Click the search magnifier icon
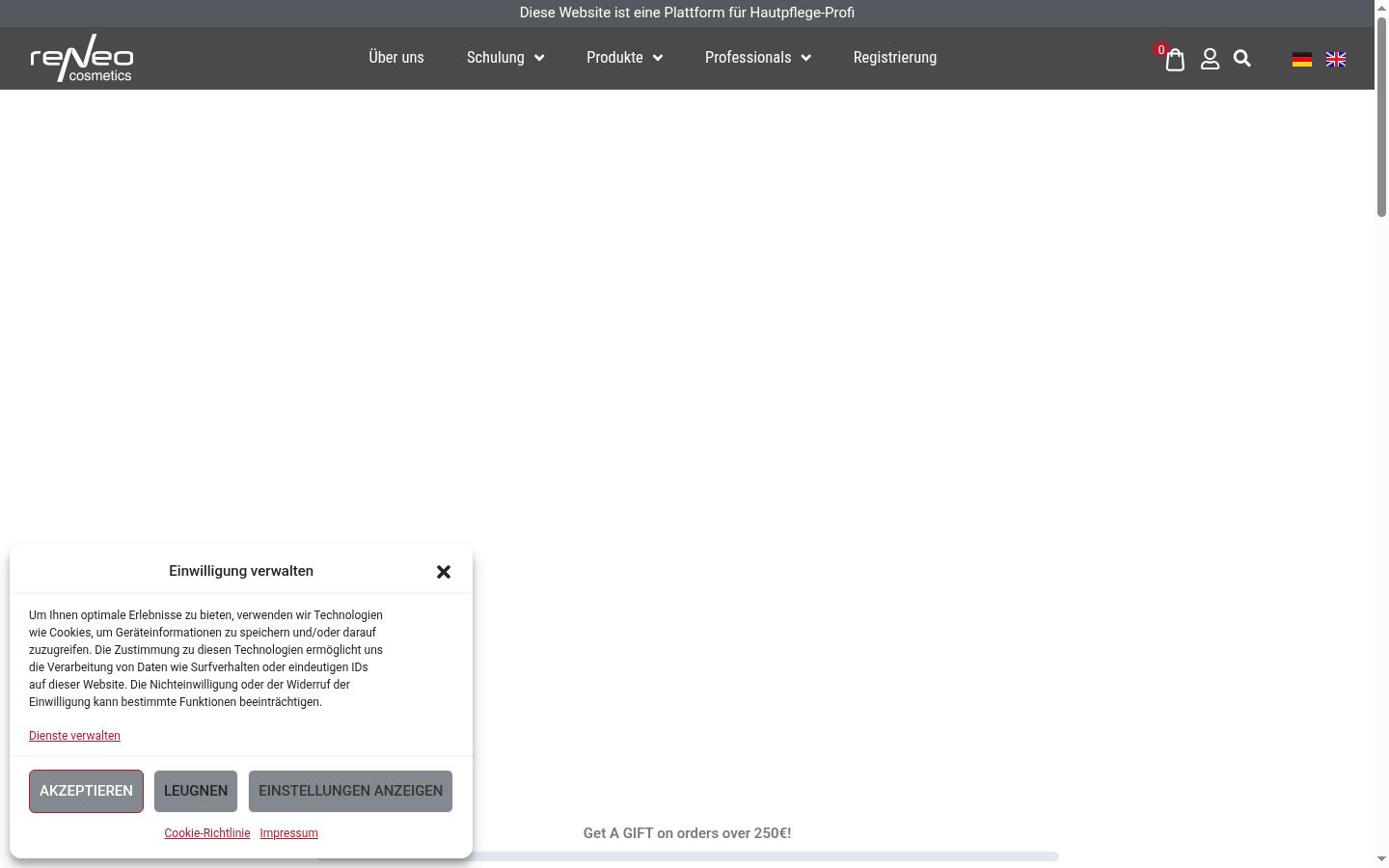 pyautogui.click(x=1242, y=59)
